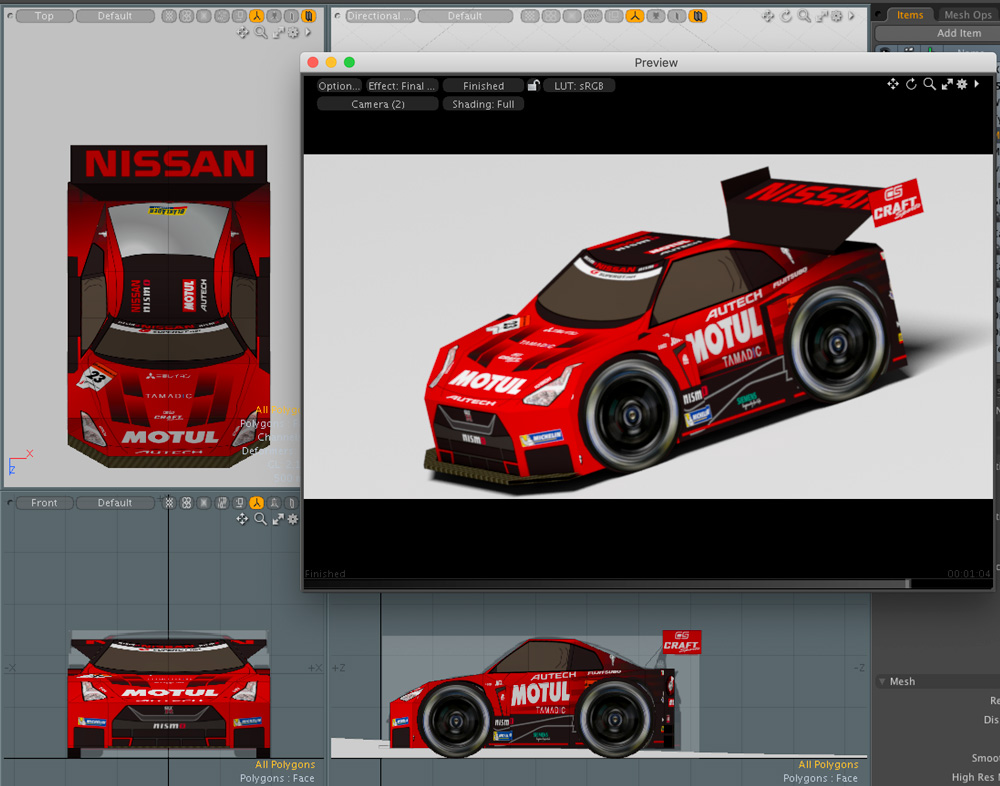Image resolution: width=1000 pixels, height=786 pixels.
Task: Open the Default shading dropdown in the Front viewport
Action: click(x=115, y=503)
